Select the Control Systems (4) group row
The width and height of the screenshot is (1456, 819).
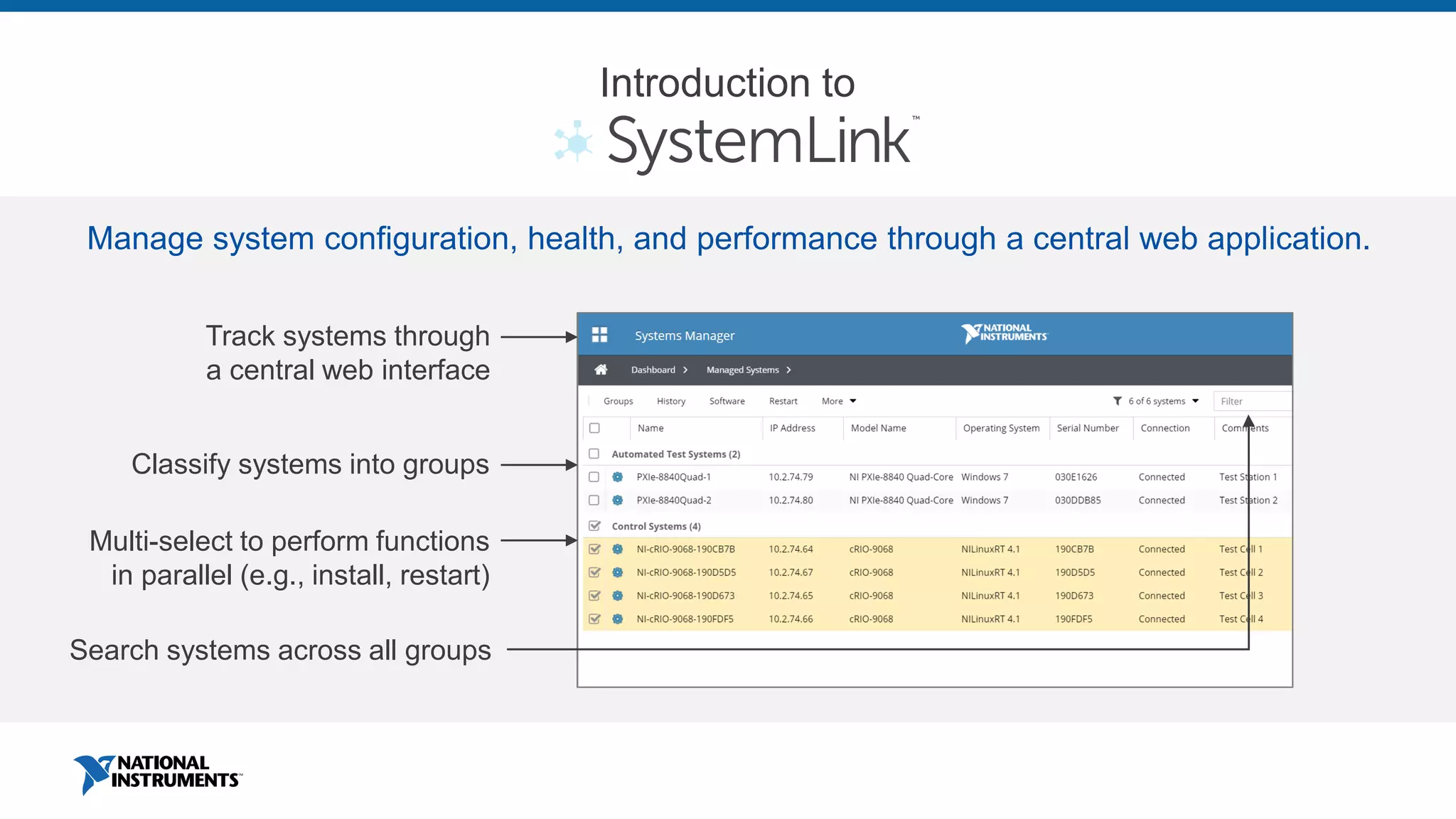[937, 526]
